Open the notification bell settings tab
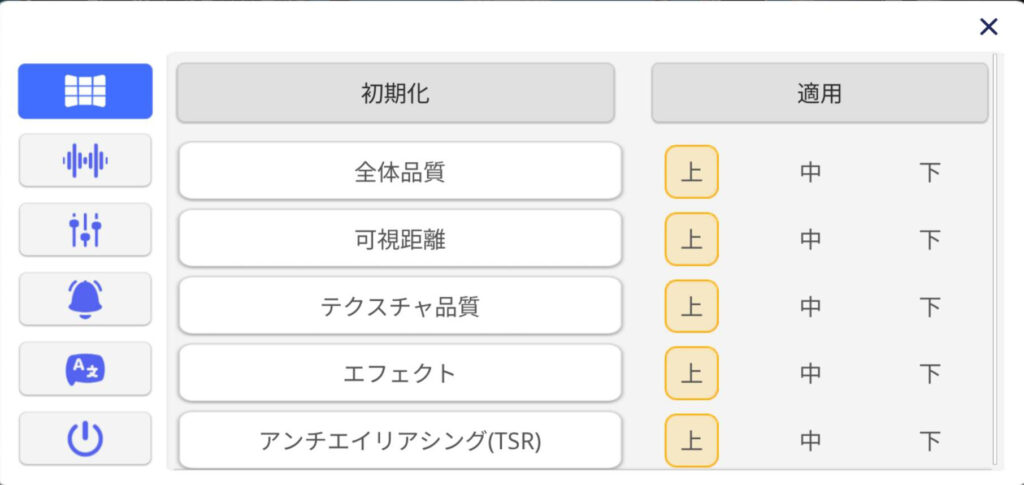Screen dimensions: 1024x485 point(85,299)
